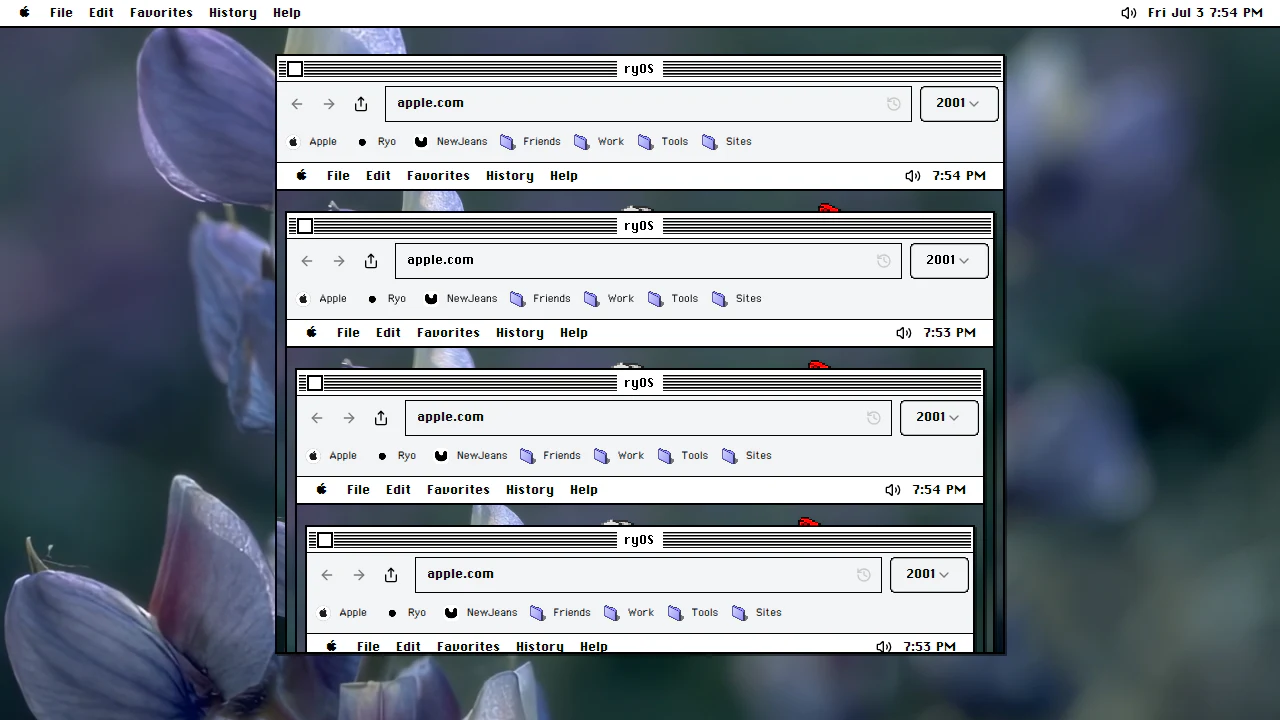Click share icon in outermost ryOS window
The image size is (1280, 720).
361,104
